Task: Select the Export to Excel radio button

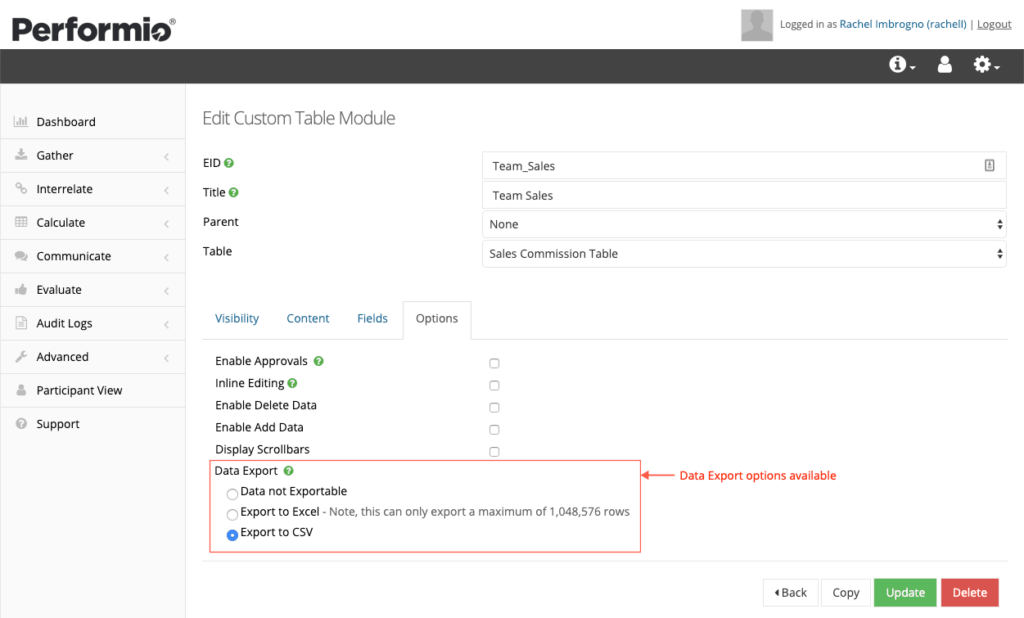Action: tap(232, 514)
